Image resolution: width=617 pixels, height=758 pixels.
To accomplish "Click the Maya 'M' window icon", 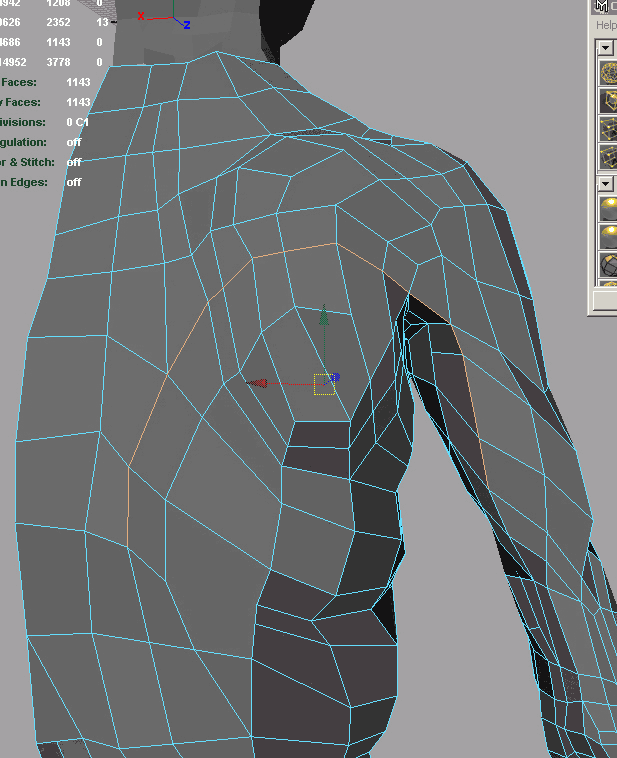I will pyautogui.click(x=603, y=7).
